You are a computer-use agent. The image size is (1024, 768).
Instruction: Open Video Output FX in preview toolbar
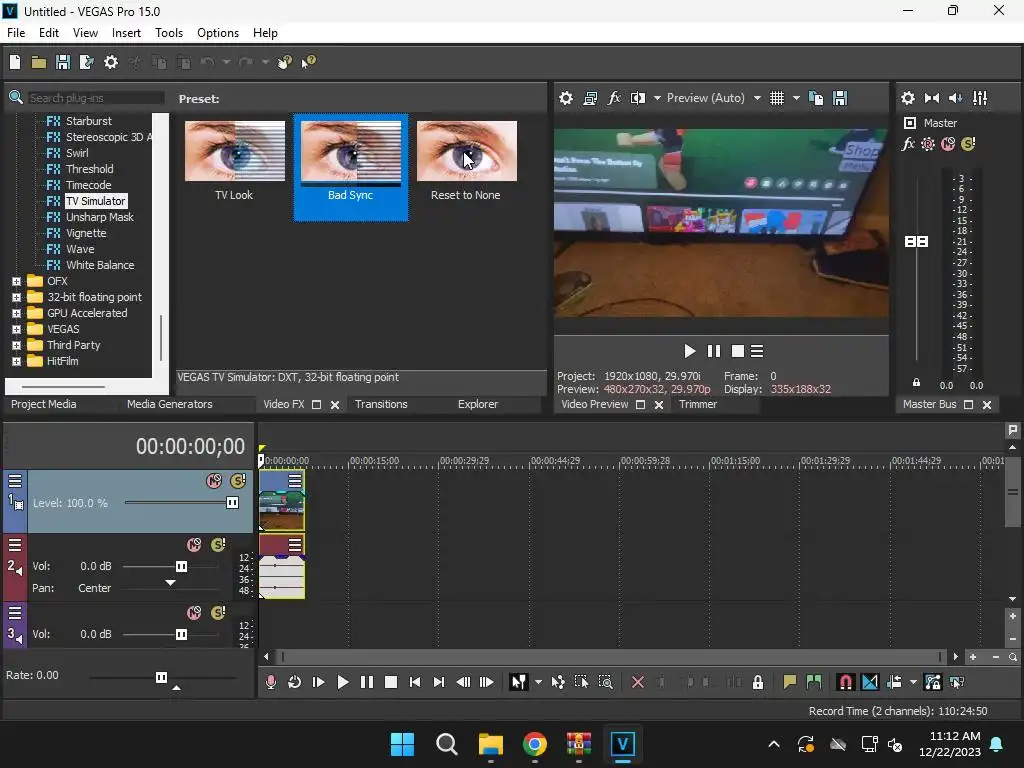pyautogui.click(x=614, y=98)
